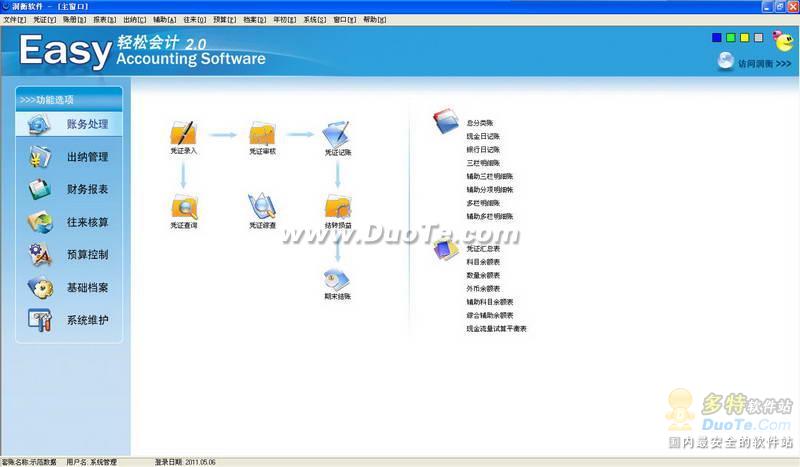The image size is (800, 467).
Task: Visit the 访问润衡 >>> link
Action: click(764, 63)
